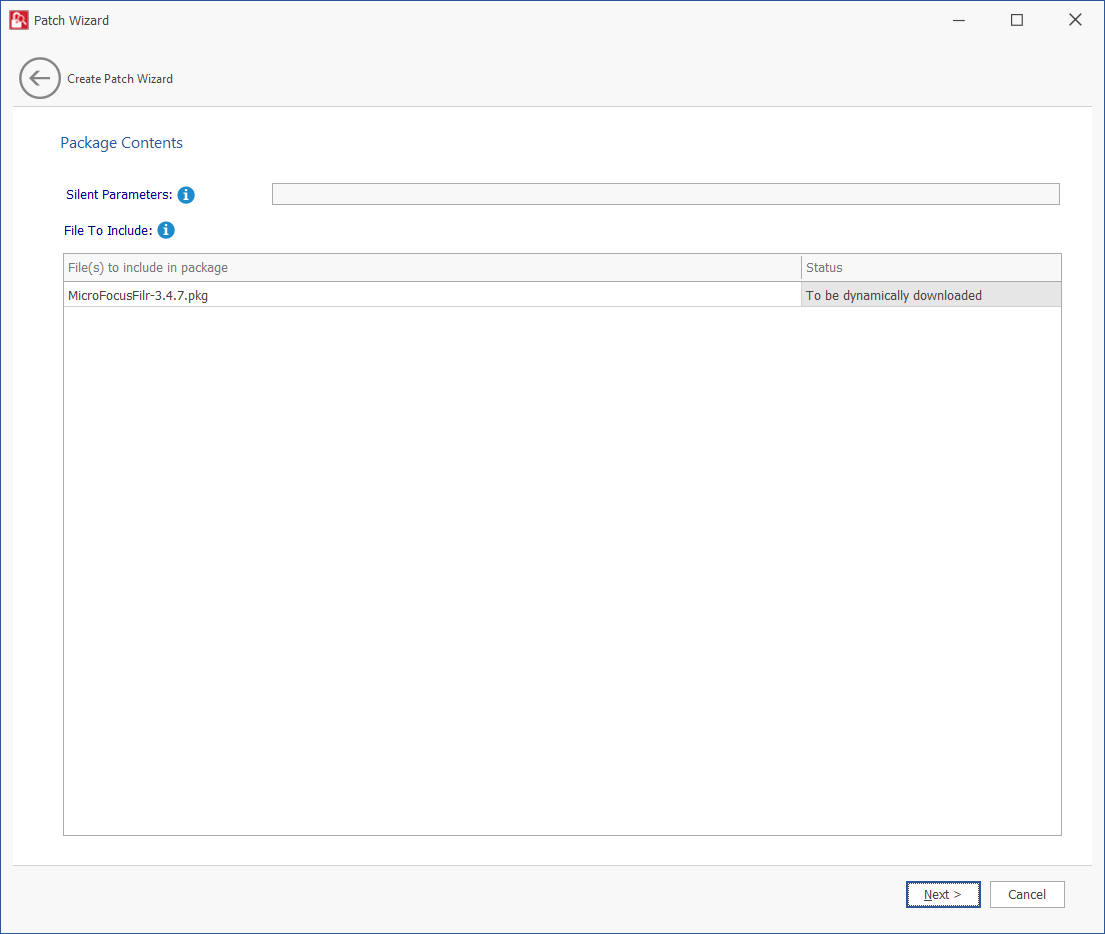The height and width of the screenshot is (934, 1105).
Task: Click empty area of the file list
Action: [560, 570]
